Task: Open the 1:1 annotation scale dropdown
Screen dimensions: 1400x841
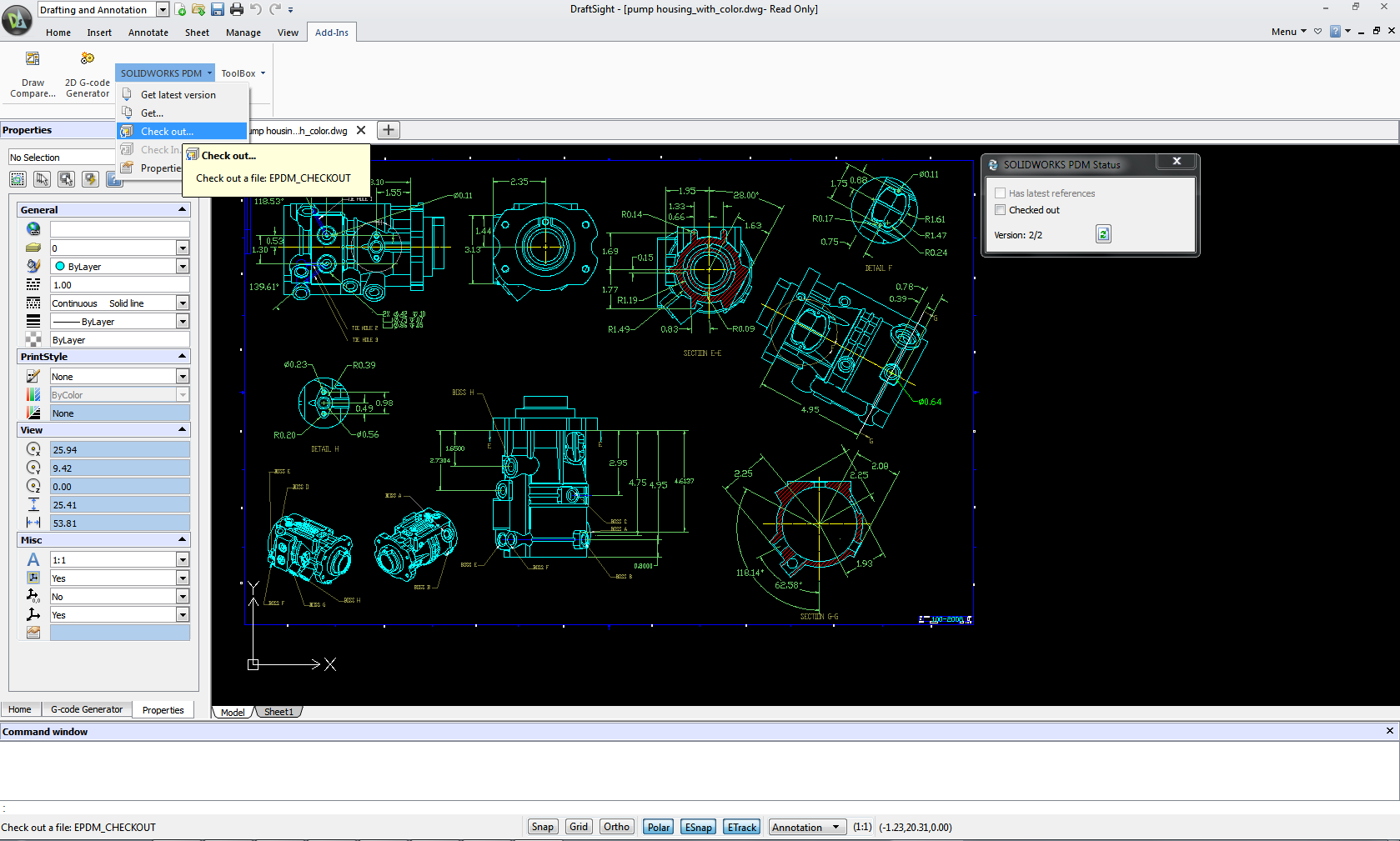Action: click(x=183, y=559)
